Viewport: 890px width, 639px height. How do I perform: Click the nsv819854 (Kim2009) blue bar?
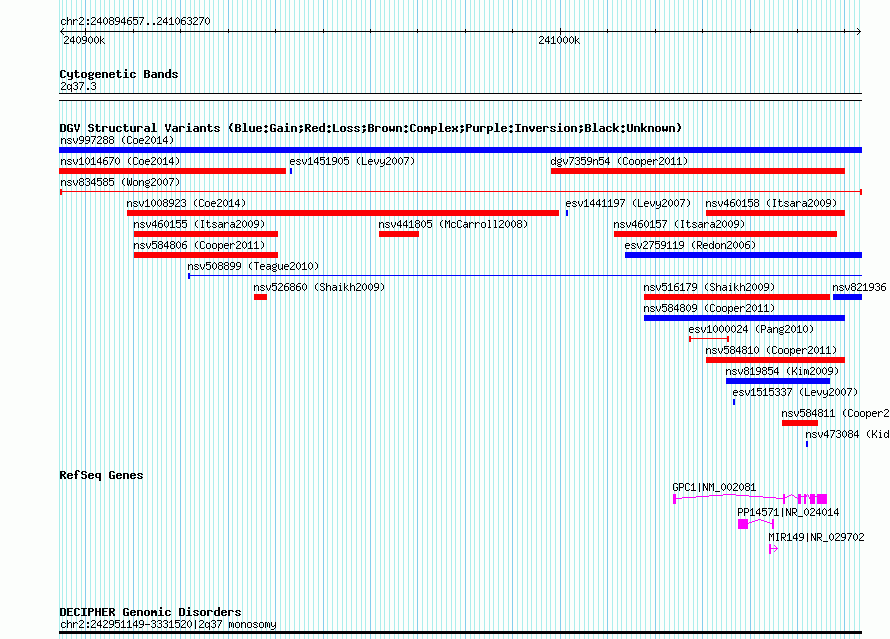click(x=778, y=381)
